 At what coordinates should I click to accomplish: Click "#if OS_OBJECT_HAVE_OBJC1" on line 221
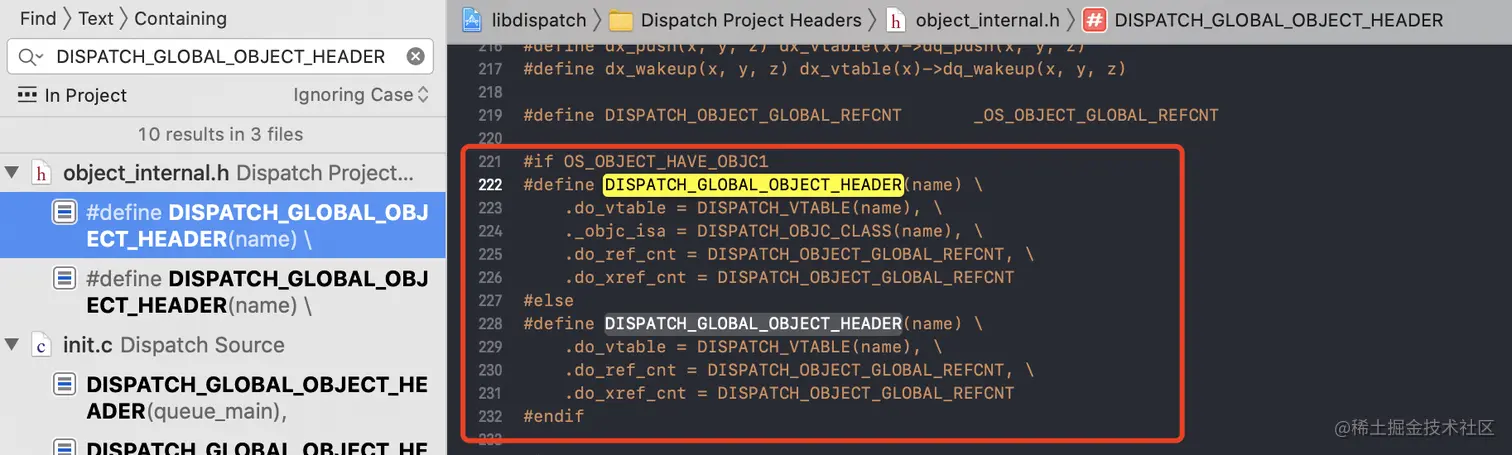[x=645, y=162]
